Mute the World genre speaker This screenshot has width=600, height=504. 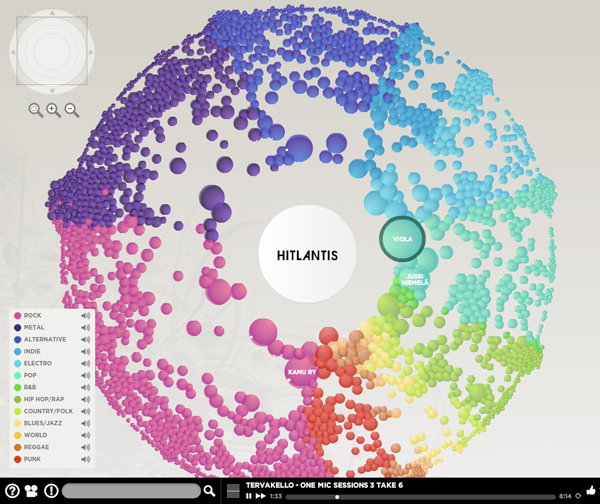[x=86, y=435]
